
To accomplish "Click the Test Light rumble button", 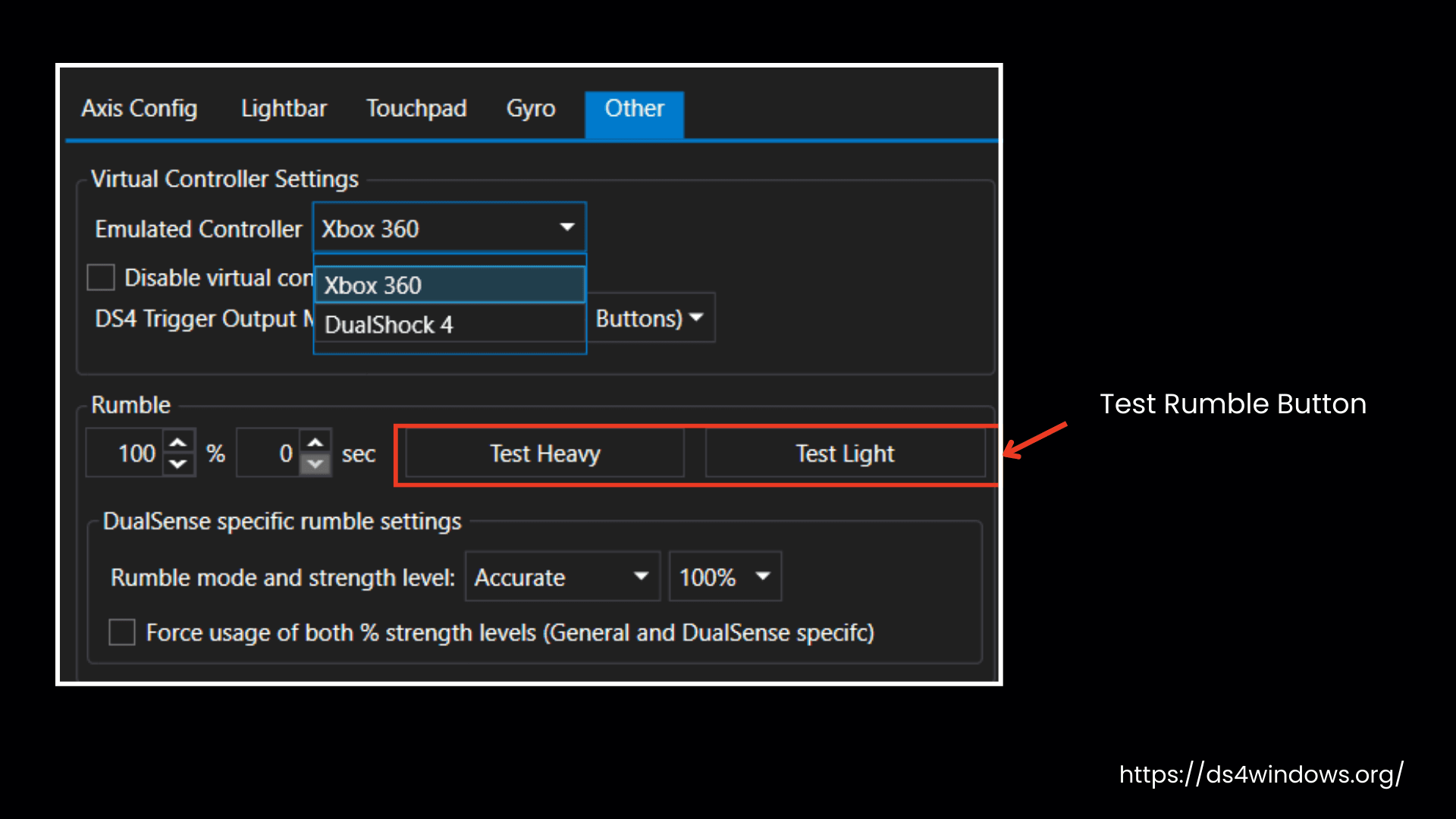I will [x=845, y=453].
